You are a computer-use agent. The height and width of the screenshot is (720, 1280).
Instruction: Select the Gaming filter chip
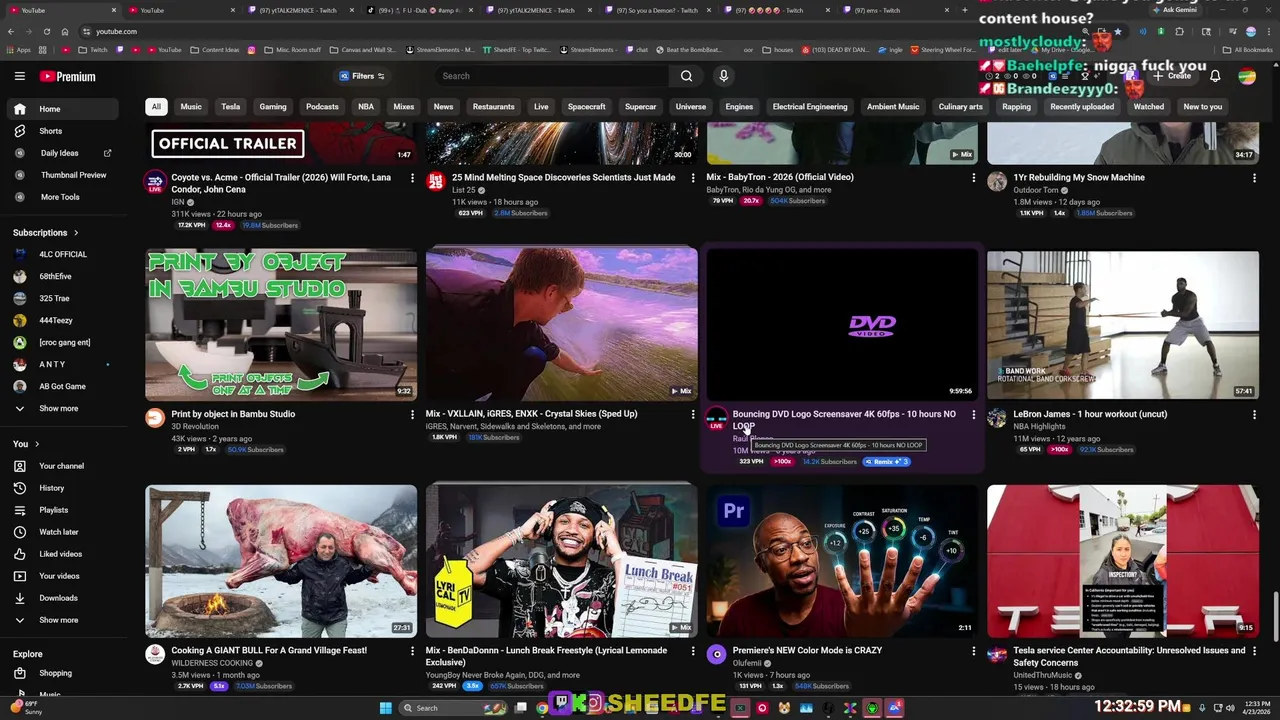pyautogui.click(x=273, y=107)
